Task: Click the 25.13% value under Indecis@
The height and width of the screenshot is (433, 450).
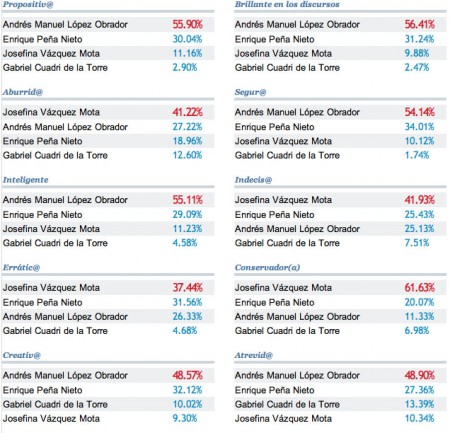Action: pos(419,229)
